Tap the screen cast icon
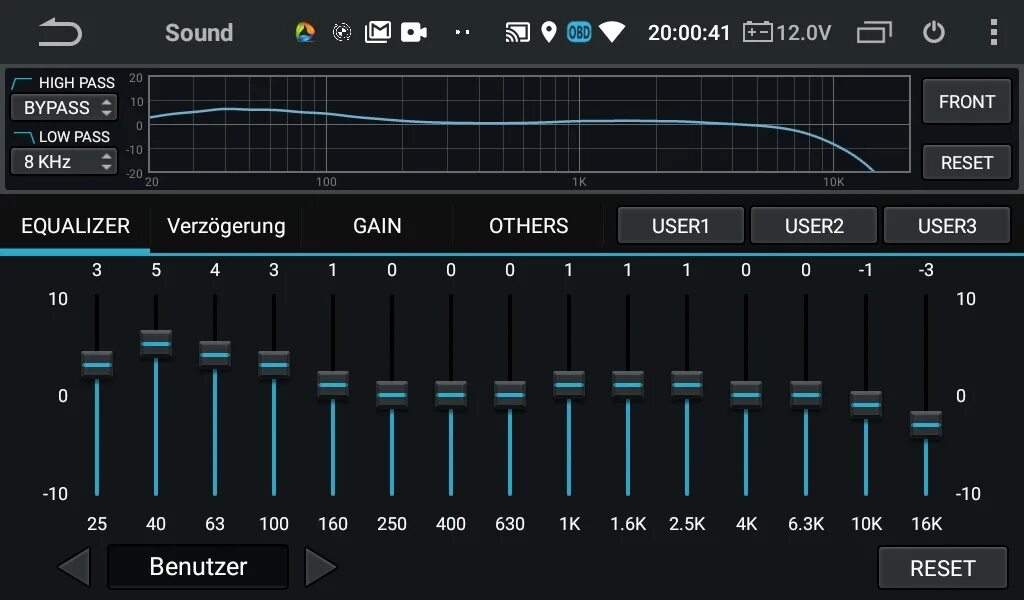 (517, 32)
